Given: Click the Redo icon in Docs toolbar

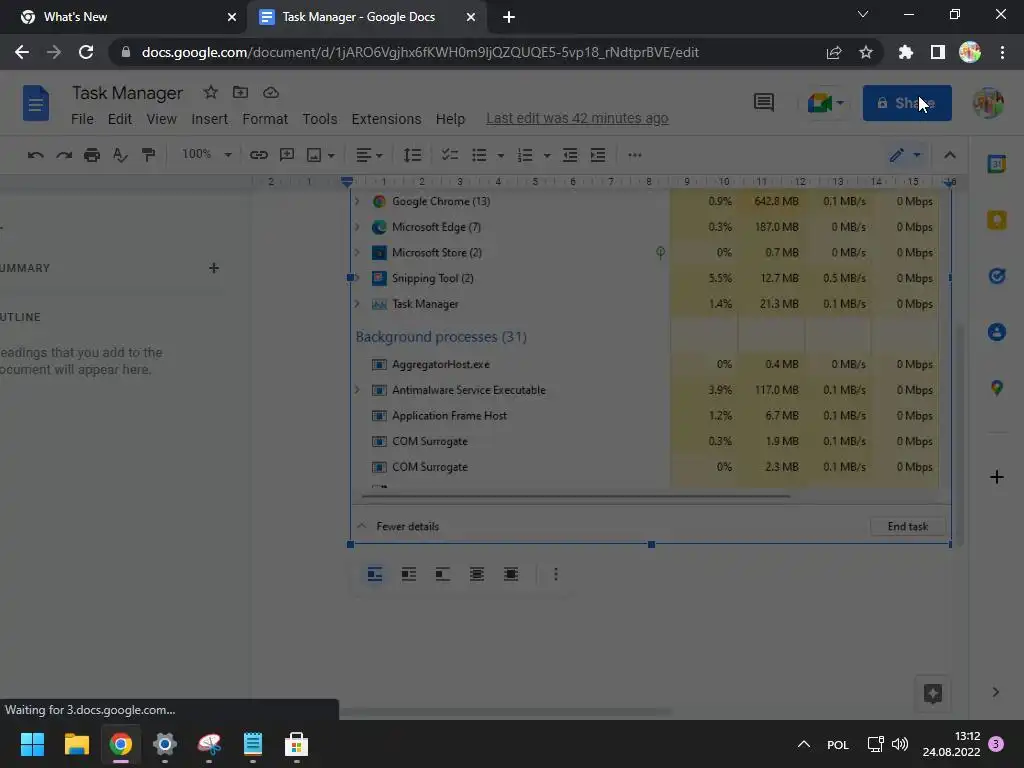Looking at the screenshot, I should pos(64,155).
